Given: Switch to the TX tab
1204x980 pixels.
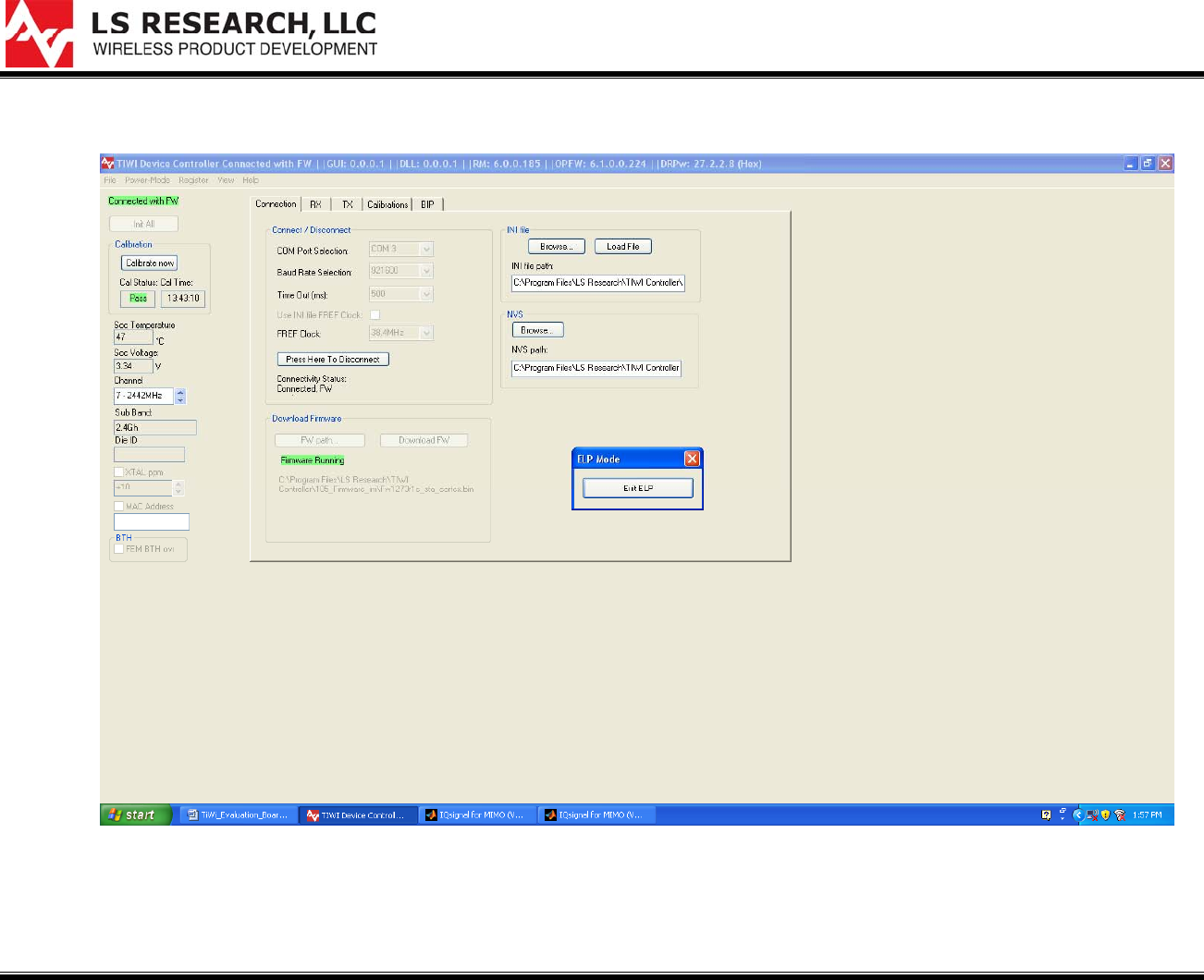Looking at the screenshot, I should coord(348,204).
